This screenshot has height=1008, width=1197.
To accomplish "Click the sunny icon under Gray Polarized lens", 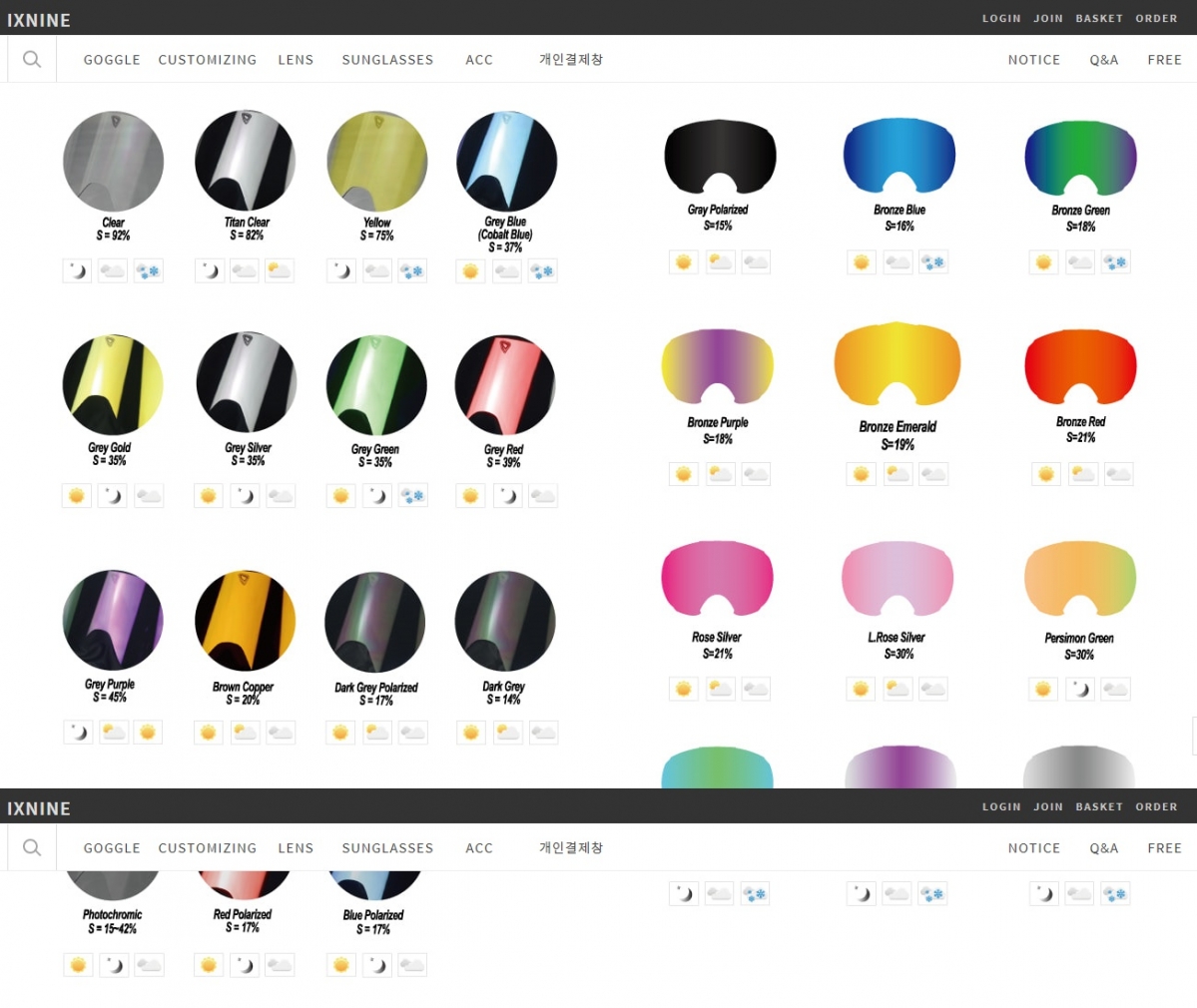I will tap(684, 262).
